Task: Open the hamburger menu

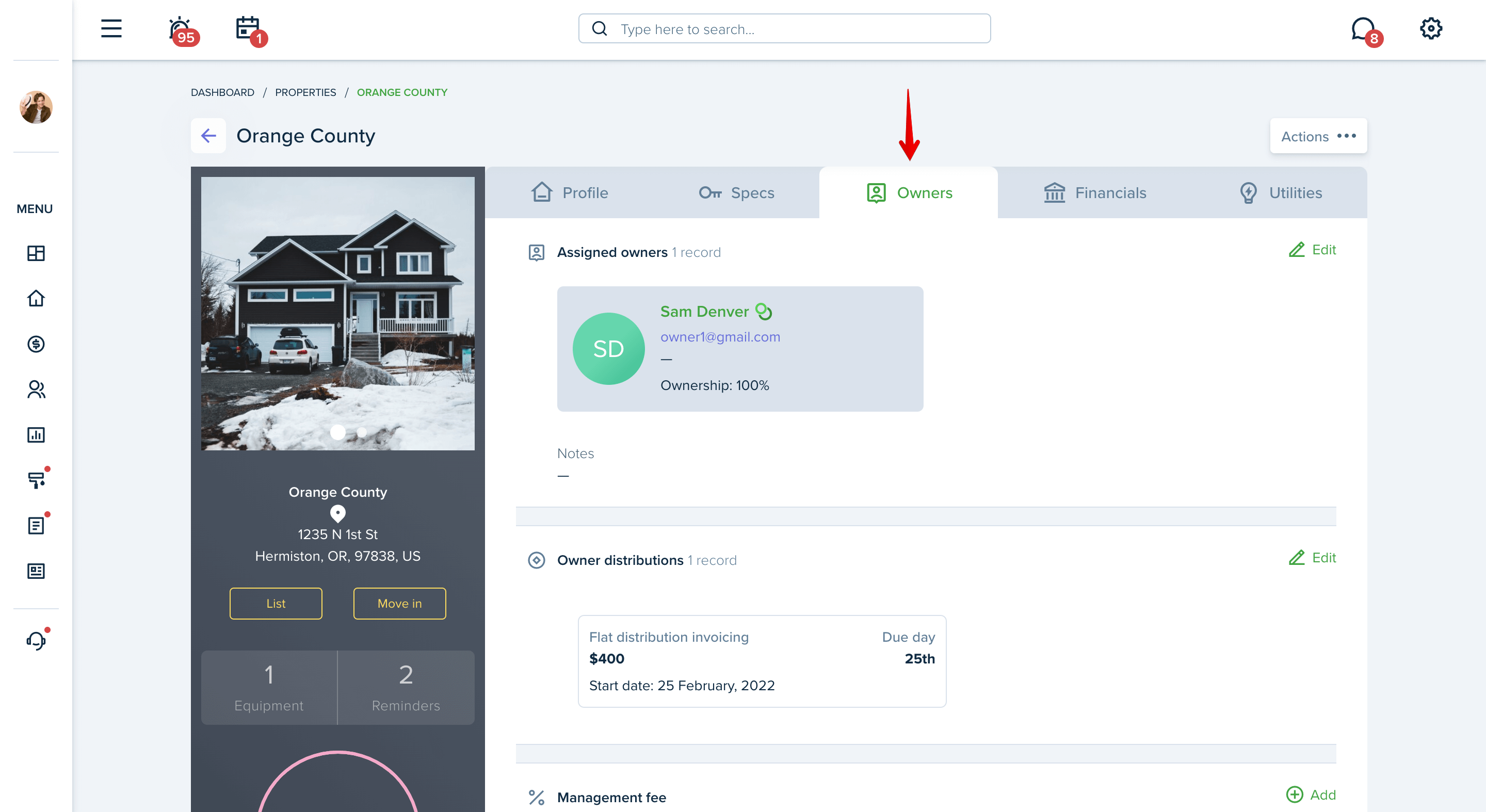Action: (x=111, y=28)
